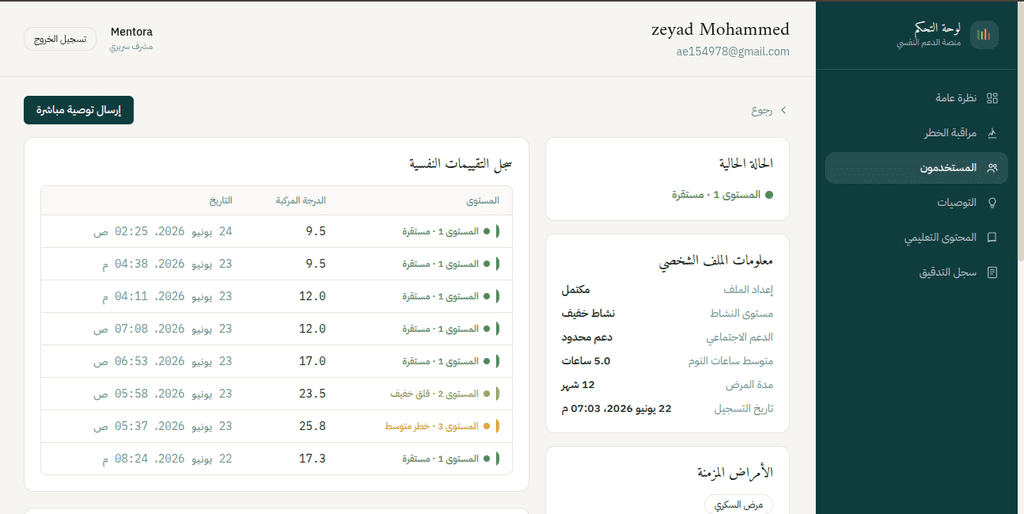Click نشاط خفيف activity value
The image size is (1024, 514).
588,313
